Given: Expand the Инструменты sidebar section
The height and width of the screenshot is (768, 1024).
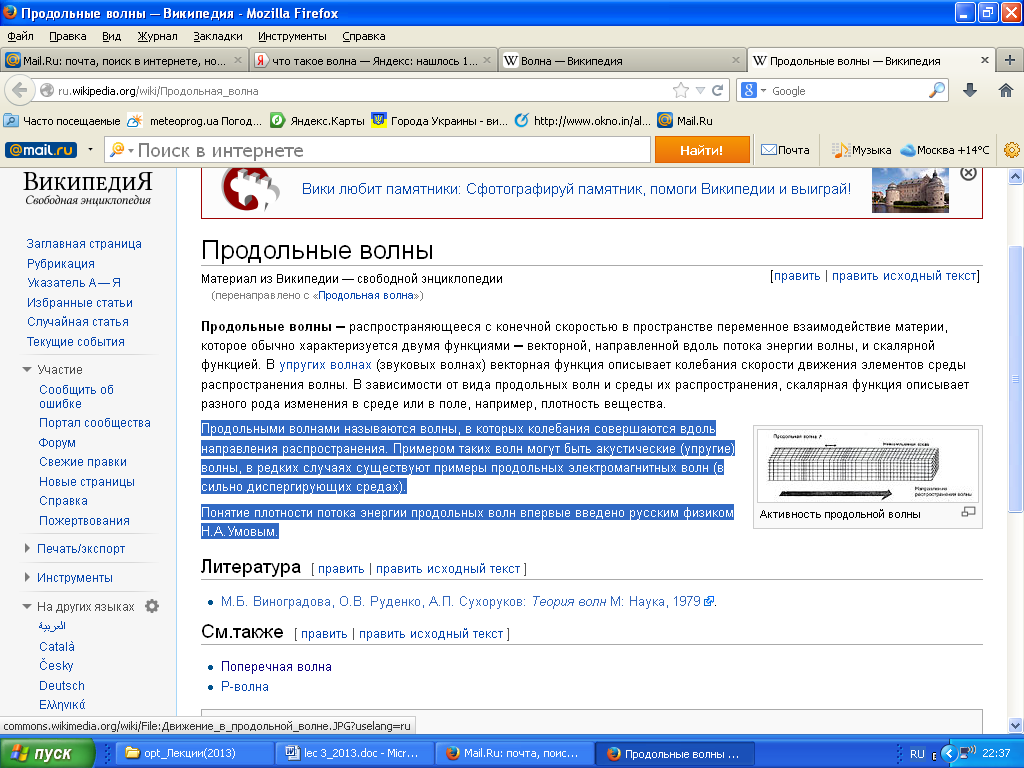Looking at the screenshot, I should pyautogui.click(x=27, y=577).
